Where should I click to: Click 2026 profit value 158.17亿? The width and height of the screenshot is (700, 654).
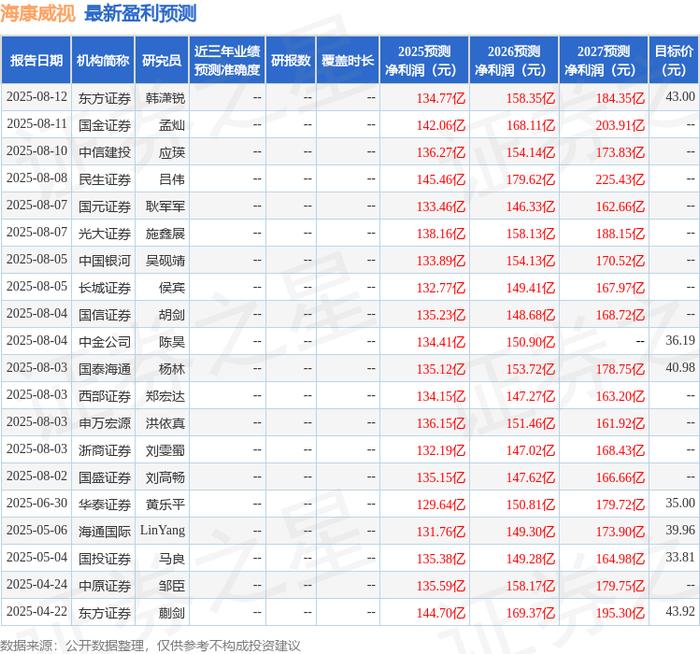coord(530,586)
